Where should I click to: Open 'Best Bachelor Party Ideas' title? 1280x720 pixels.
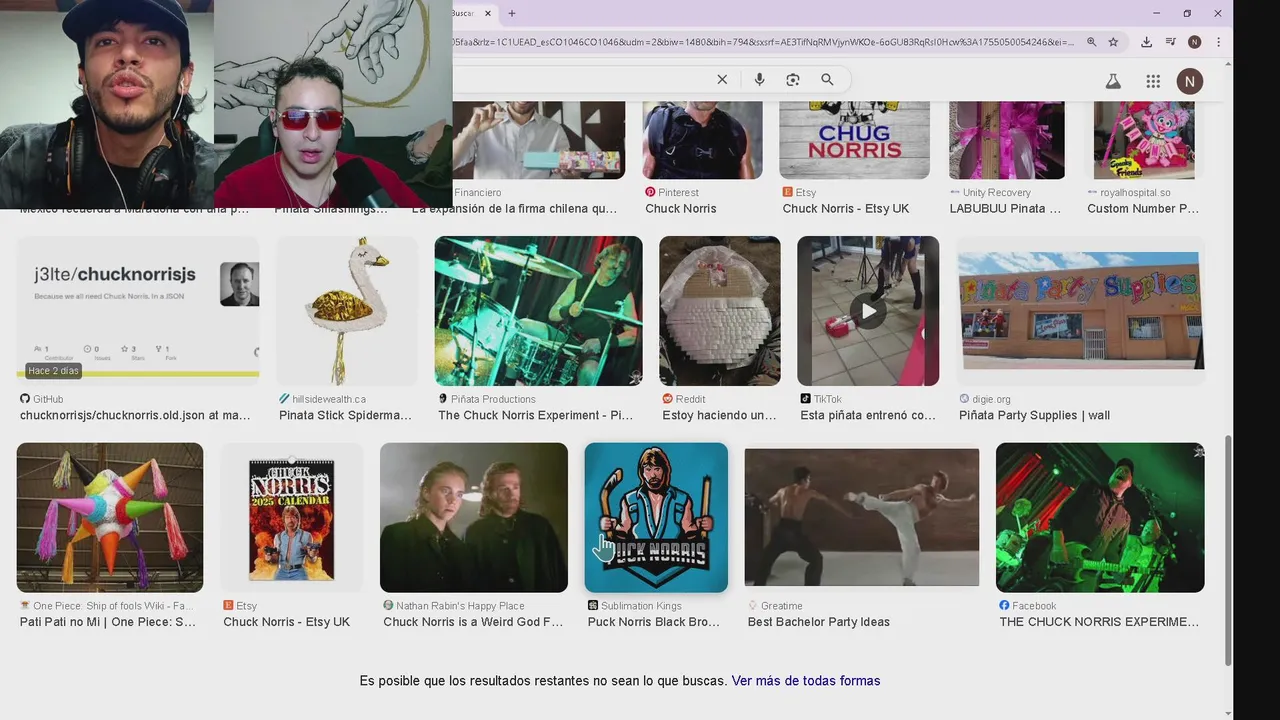(x=819, y=622)
